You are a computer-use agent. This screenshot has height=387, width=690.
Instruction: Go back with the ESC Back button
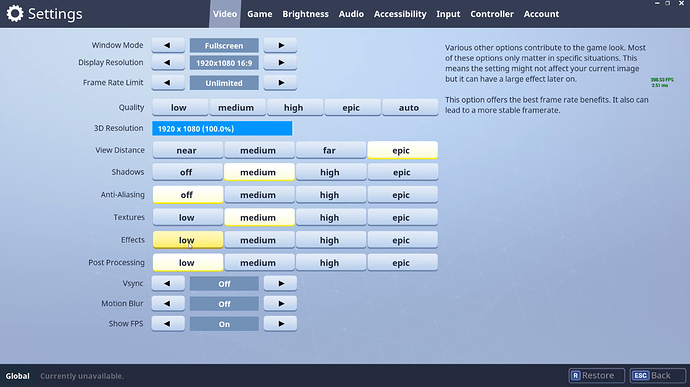(x=657, y=376)
